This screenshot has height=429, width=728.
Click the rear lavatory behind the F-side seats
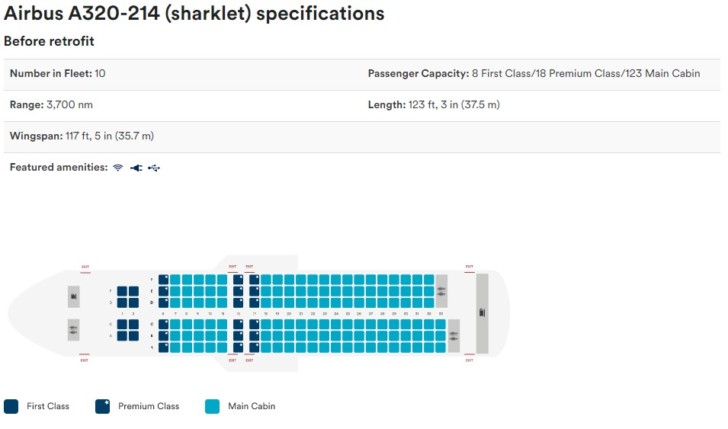click(x=442, y=291)
